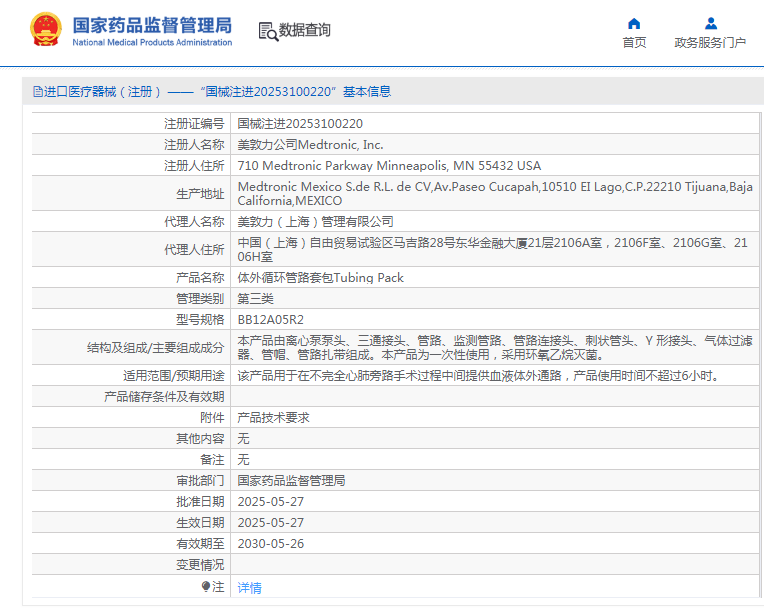Click agent name 美敦力（上海）管理有限公司
The height and width of the screenshot is (608, 764).
[x=315, y=221]
